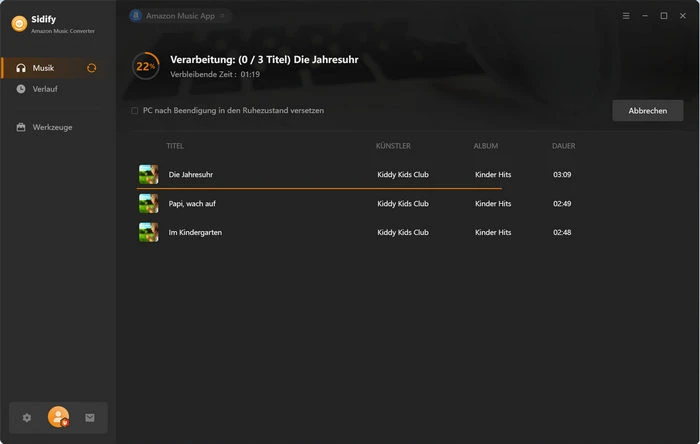Viewport: 700px width, 444px height.
Task: Click the KÜNSTLER column header
Action: tap(393, 146)
